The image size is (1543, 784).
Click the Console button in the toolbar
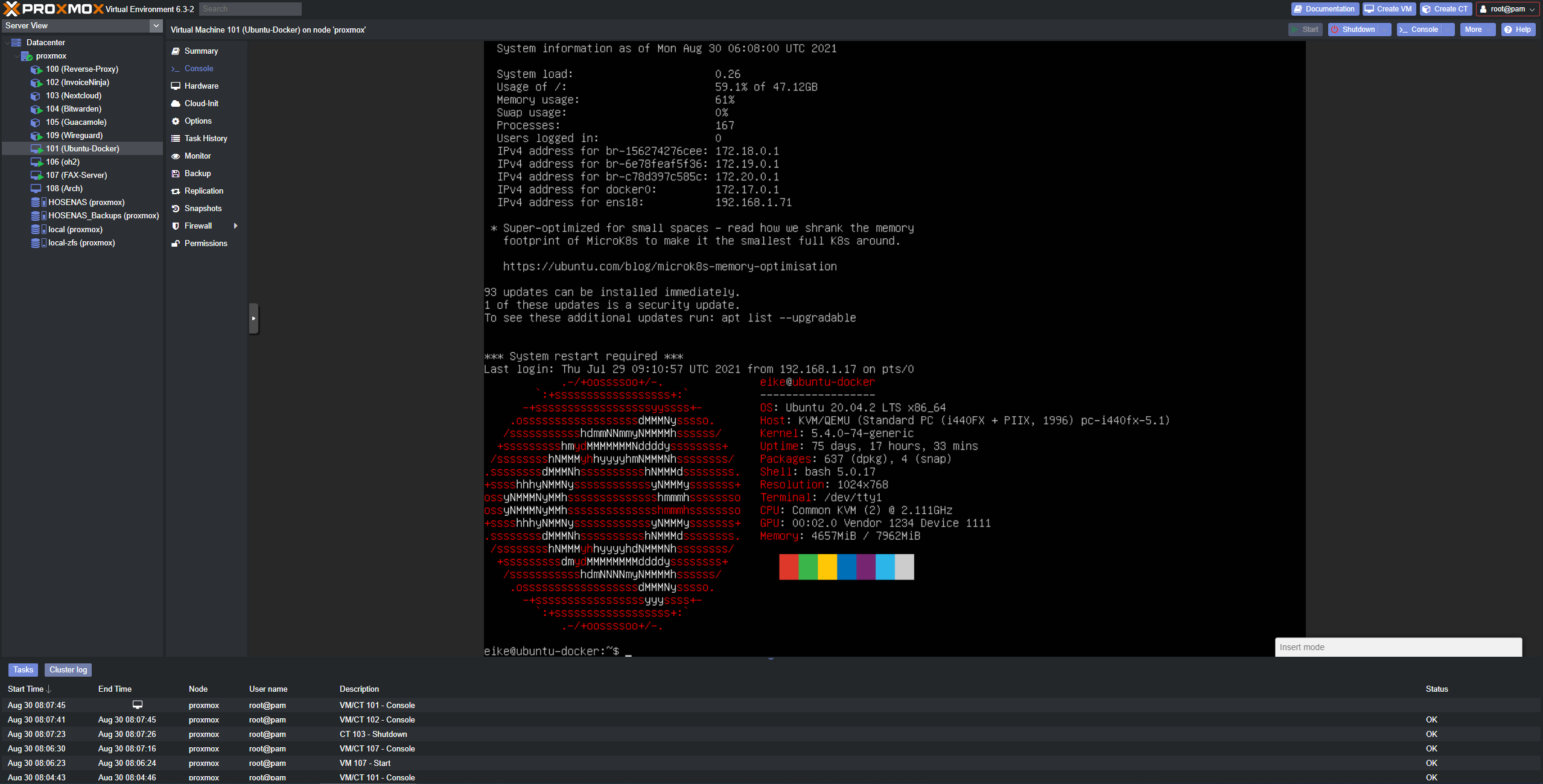tap(1419, 30)
